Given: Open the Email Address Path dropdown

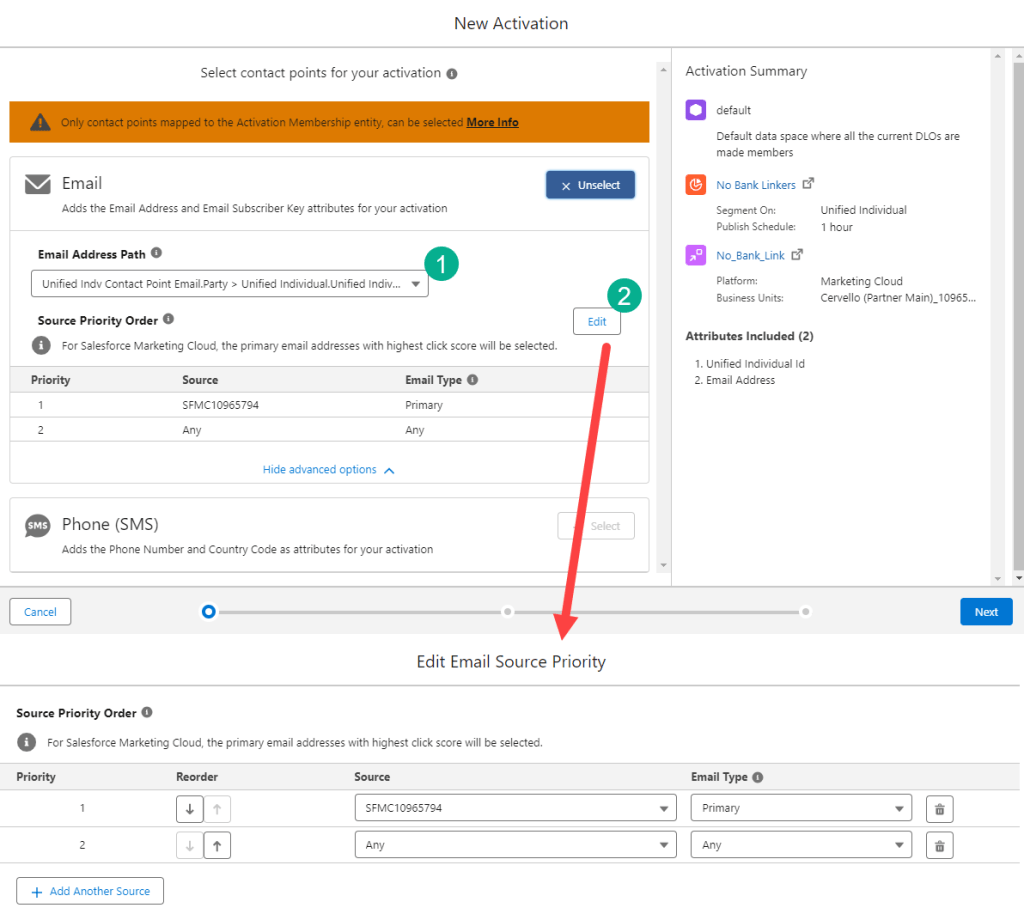Looking at the screenshot, I should pyautogui.click(x=230, y=284).
